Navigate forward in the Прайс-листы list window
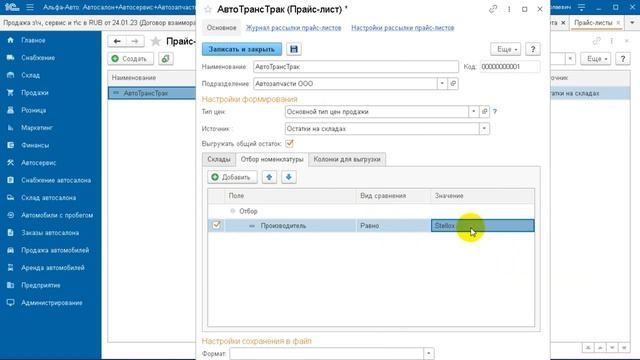This screenshot has width=640, height=360. 135,41
